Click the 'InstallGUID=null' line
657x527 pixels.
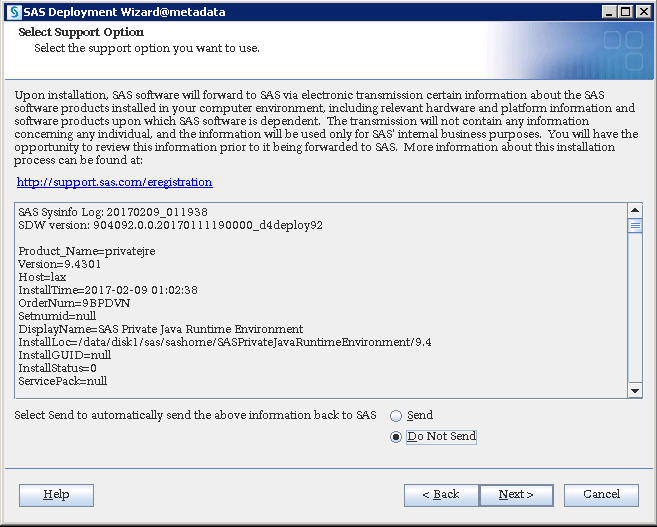65,355
